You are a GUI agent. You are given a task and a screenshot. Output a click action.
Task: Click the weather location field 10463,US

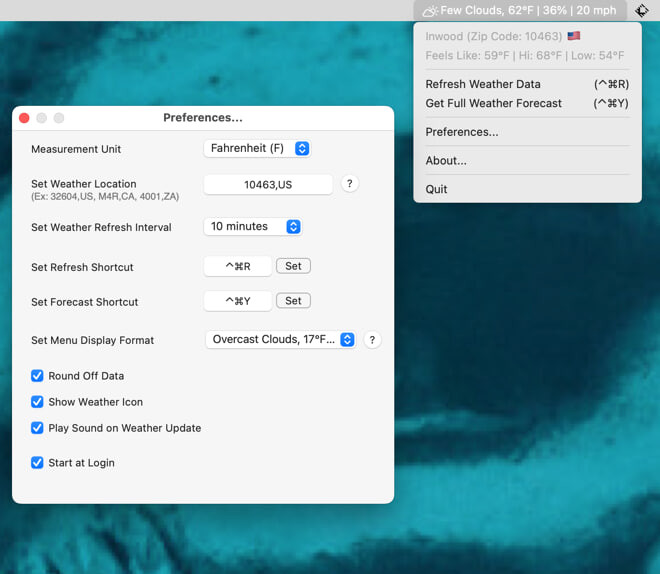tap(268, 185)
